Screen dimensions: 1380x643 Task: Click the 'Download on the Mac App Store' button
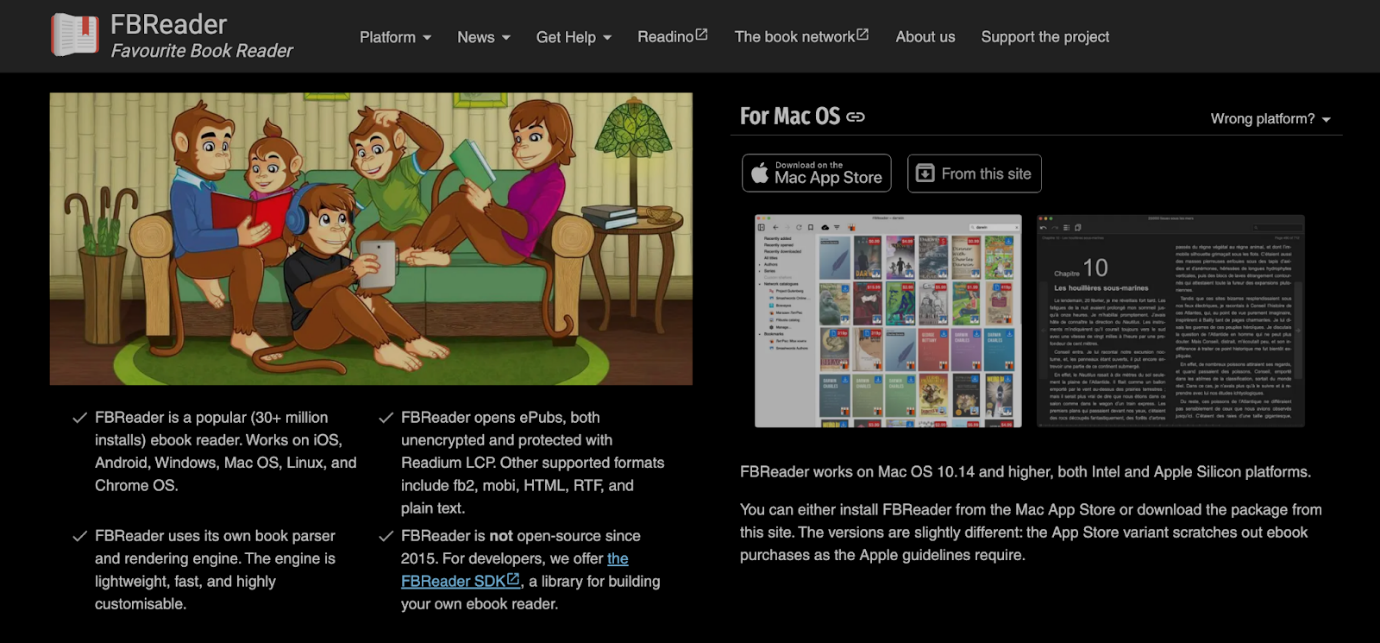click(816, 172)
